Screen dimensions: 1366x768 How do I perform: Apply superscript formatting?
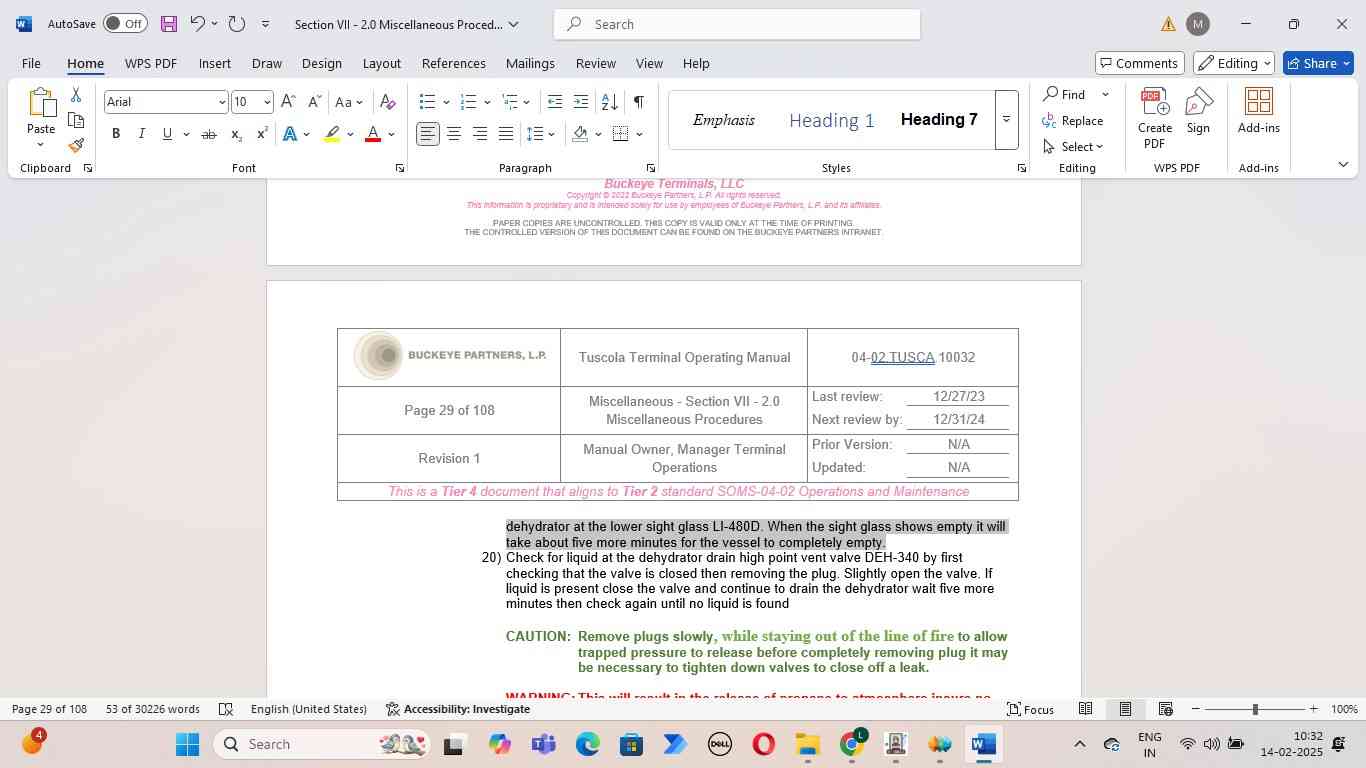(262, 134)
